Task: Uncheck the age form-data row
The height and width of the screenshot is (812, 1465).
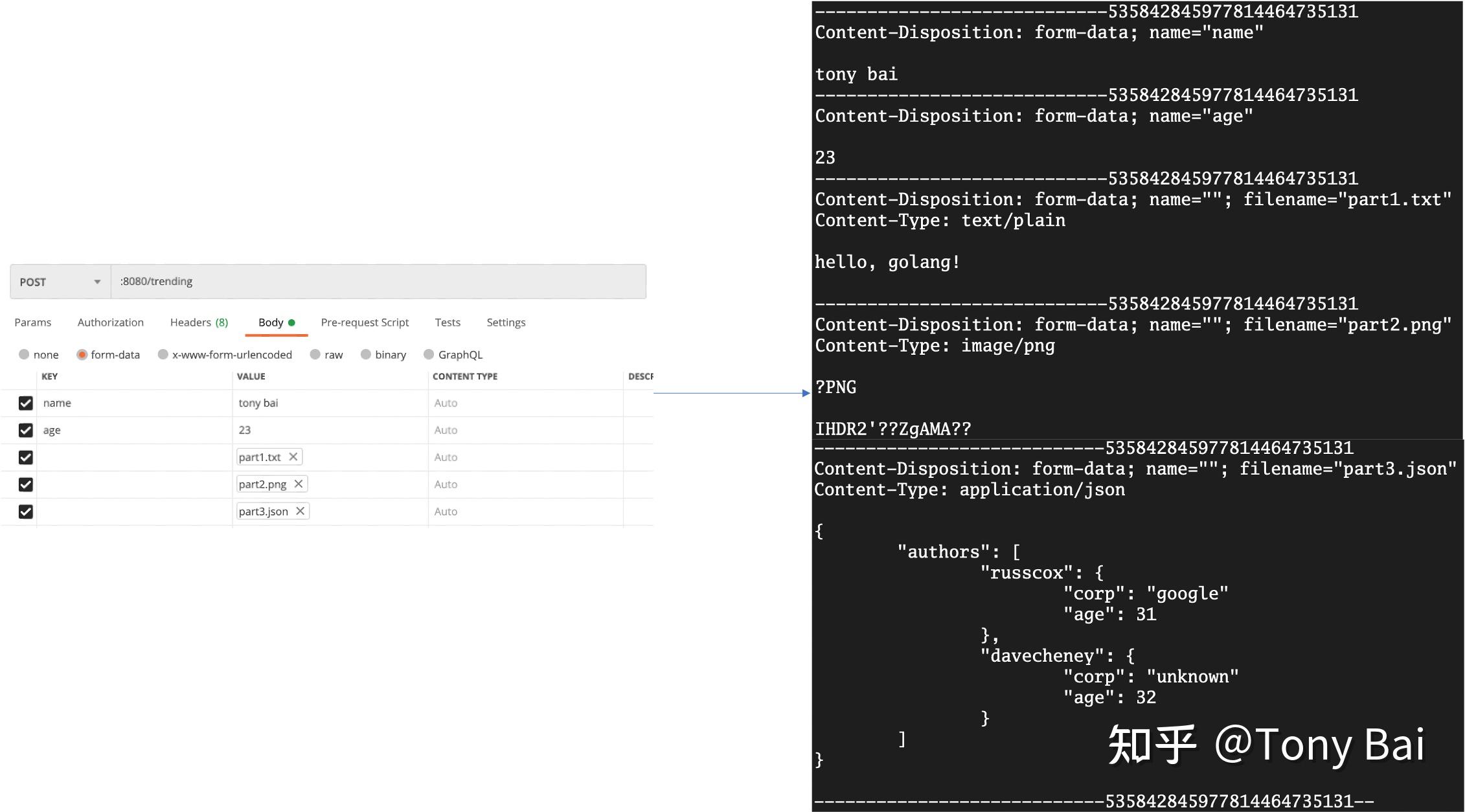Action: (25, 430)
